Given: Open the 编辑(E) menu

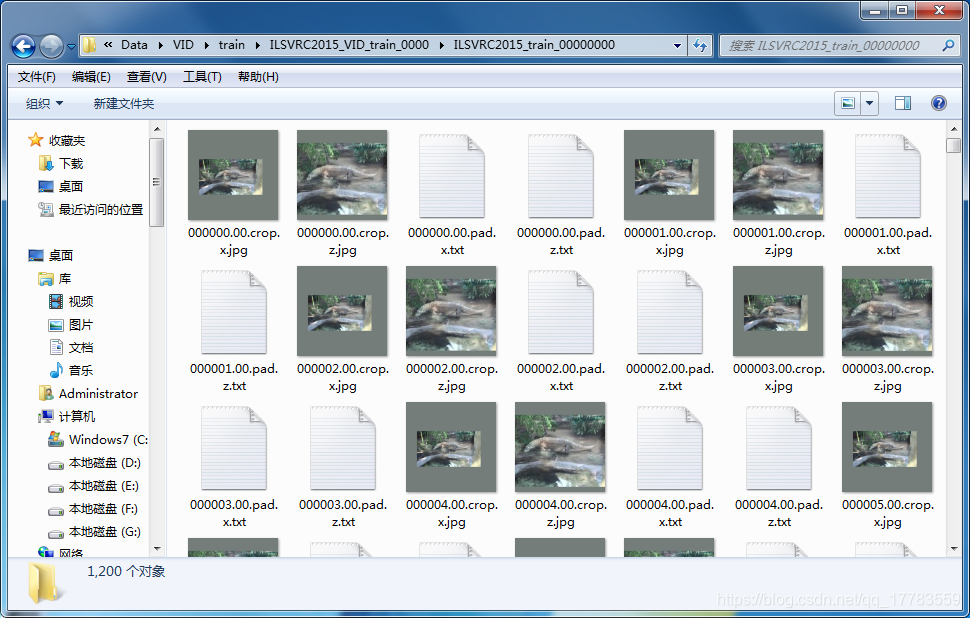Looking at the screenshot, I should 91,77.
